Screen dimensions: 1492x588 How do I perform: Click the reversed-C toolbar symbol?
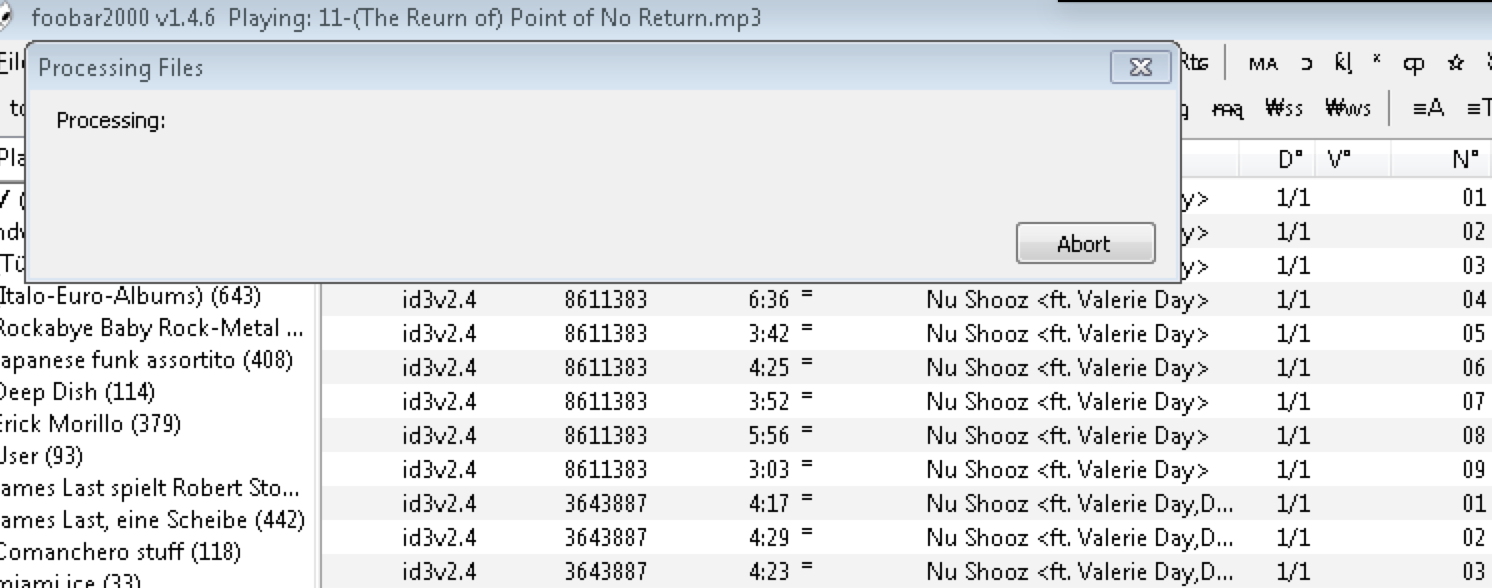click(x=1306, y=63)
